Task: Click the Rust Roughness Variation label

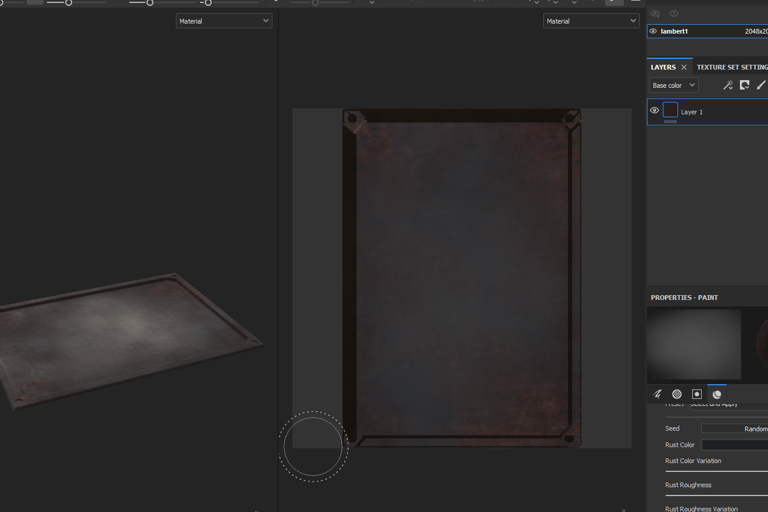Action: click(x=701, y=509)
